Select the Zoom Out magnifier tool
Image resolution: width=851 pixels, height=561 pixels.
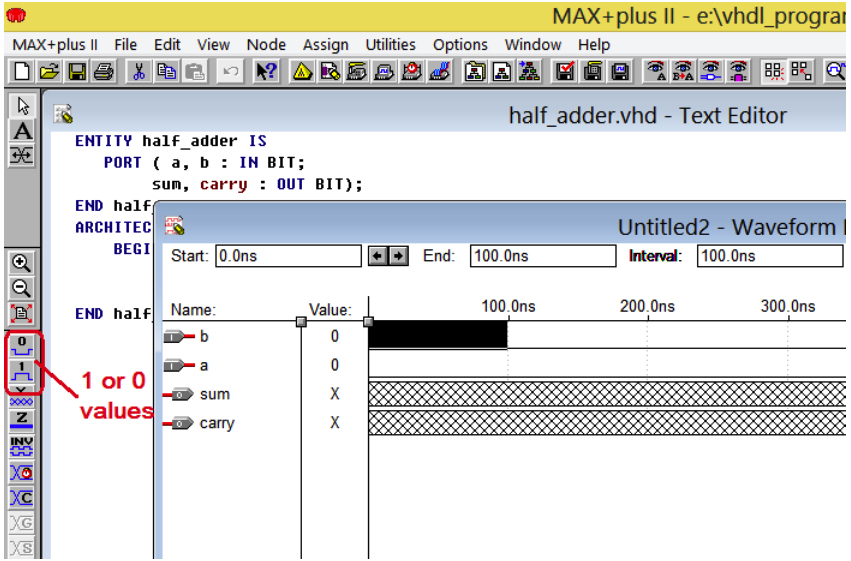[x=22, y=288]
